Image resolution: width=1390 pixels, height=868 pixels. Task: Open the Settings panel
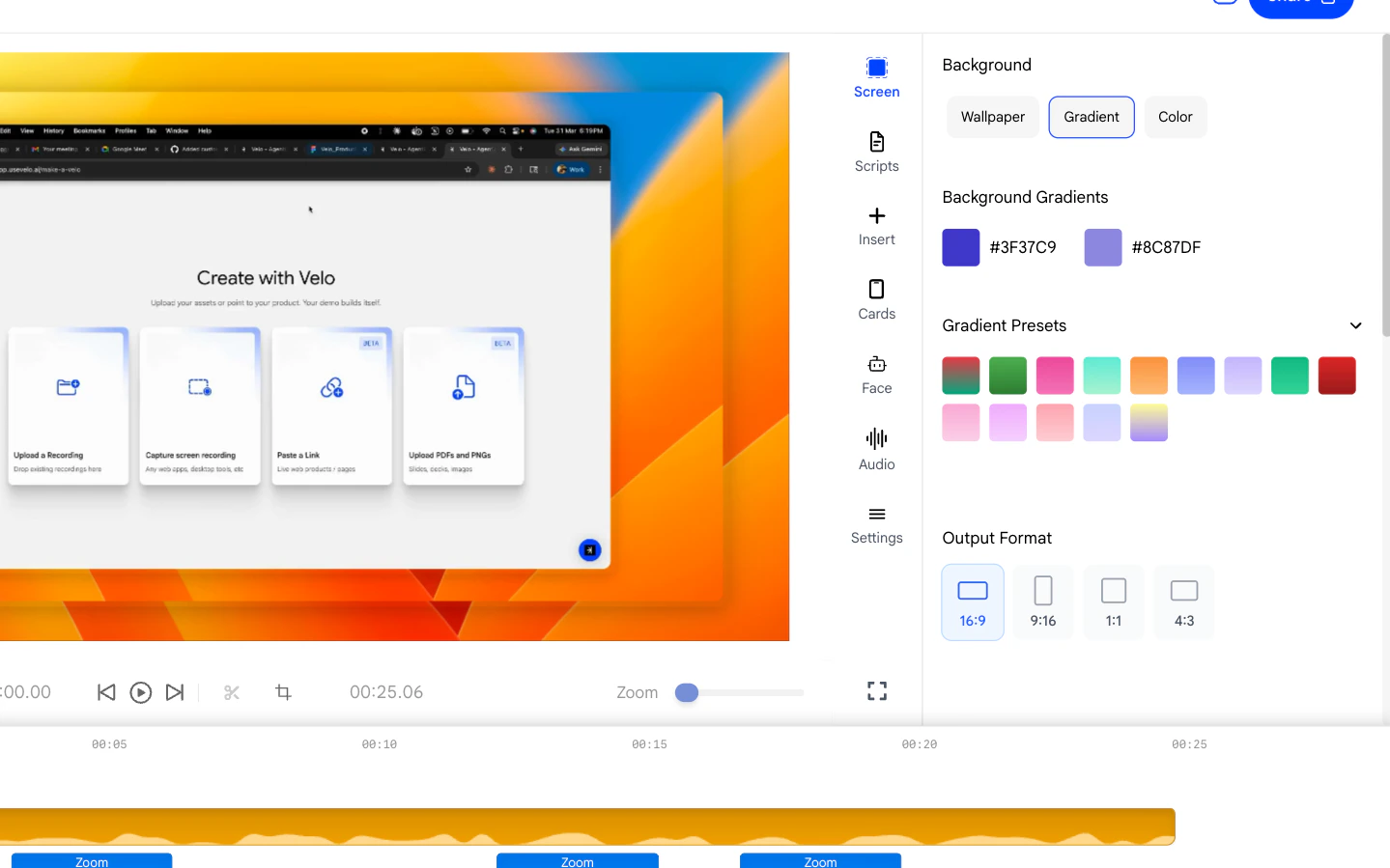point(876,524)
